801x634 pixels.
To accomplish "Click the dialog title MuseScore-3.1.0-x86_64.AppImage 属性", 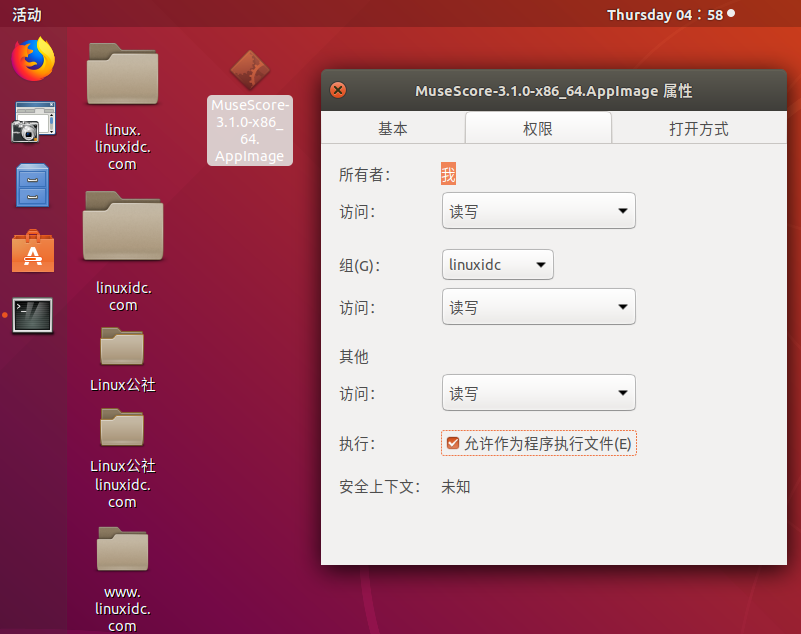I will (554, 91).
